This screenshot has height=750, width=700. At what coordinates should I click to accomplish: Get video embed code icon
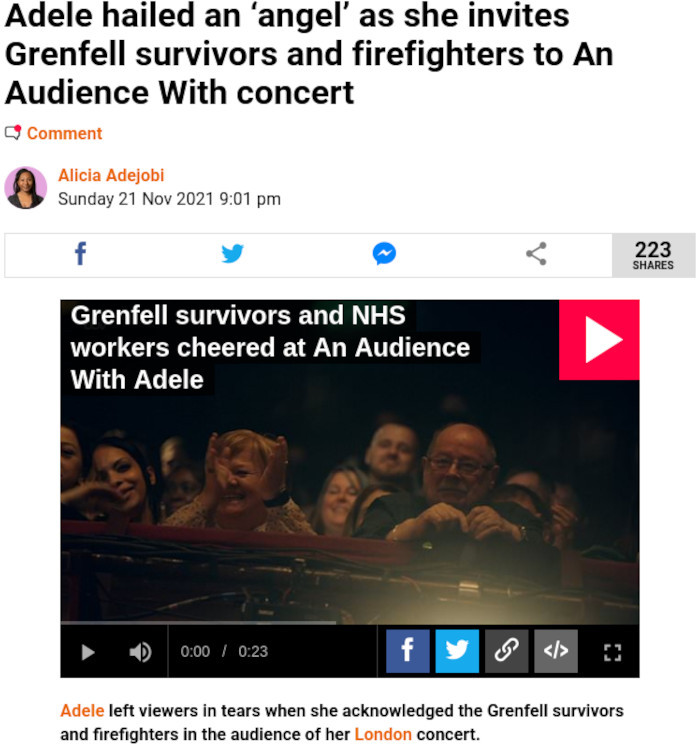click(x=556, y=651)
